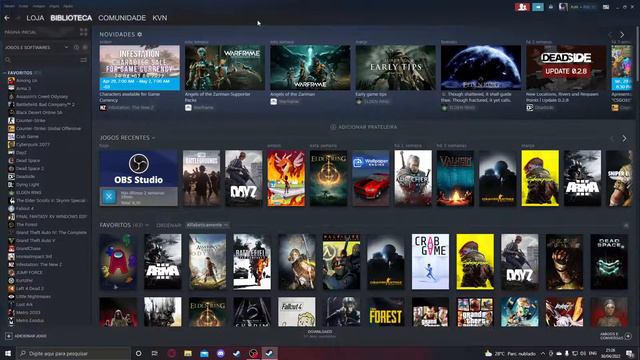Select Cyberpunk 2077 in the sidebar list
The width and height of the screenshot is (640, 360).
(33, 144)
